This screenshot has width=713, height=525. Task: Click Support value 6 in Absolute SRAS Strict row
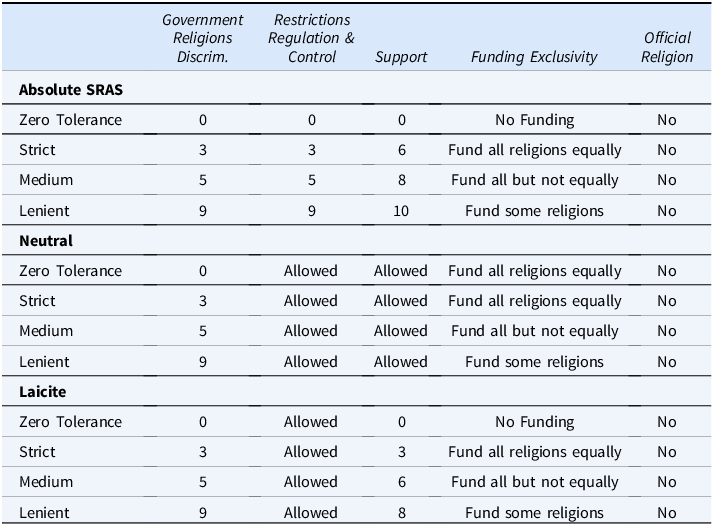click(400, 150)
